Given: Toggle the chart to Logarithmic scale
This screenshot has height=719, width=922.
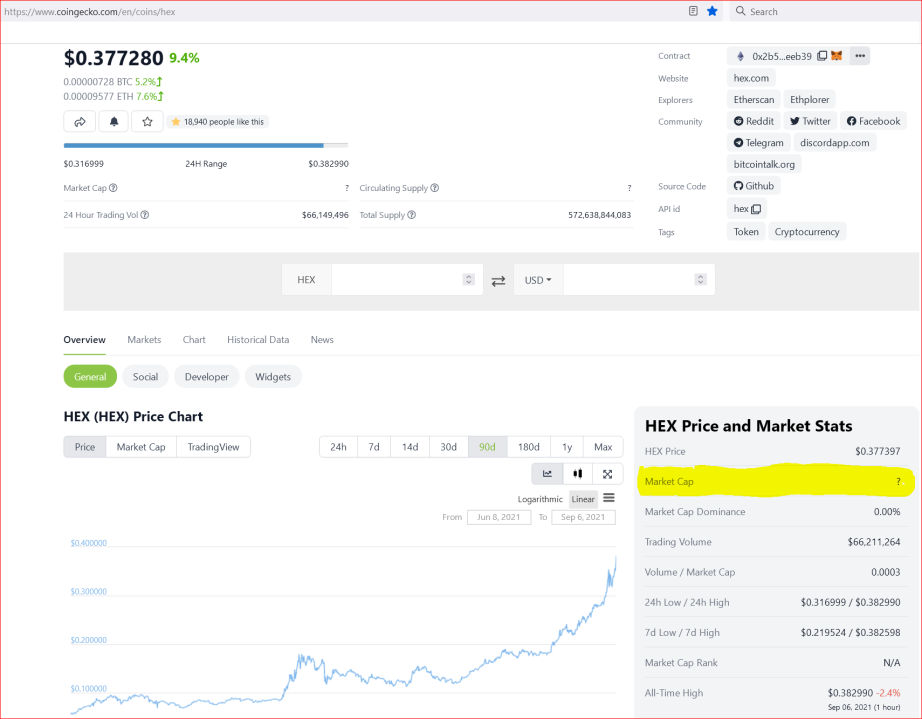Looking at the screenshot, I should click(x=540, y=499).
